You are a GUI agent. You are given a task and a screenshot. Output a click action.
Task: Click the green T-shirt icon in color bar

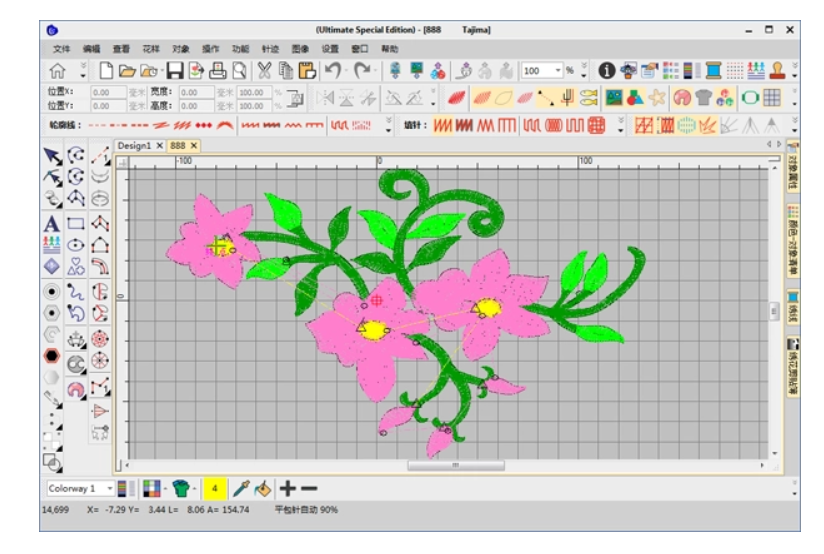pos(180,488)
